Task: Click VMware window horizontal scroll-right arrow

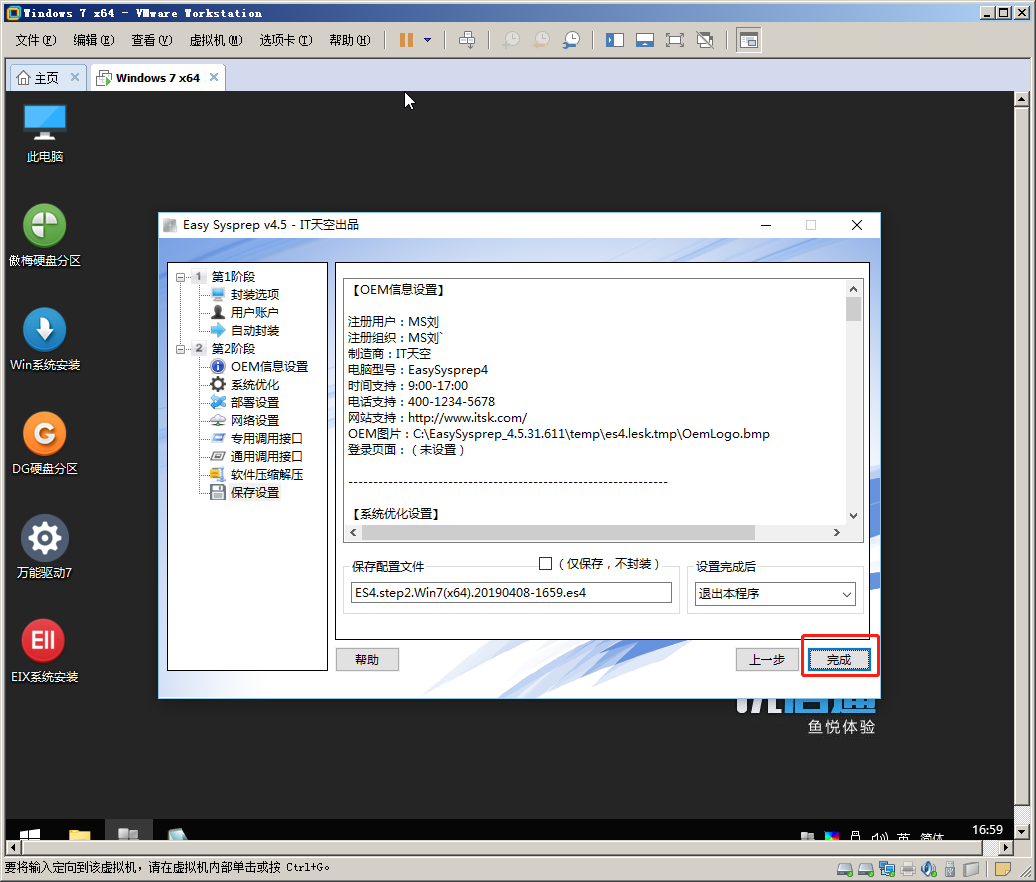Action: click(1005, 848)
